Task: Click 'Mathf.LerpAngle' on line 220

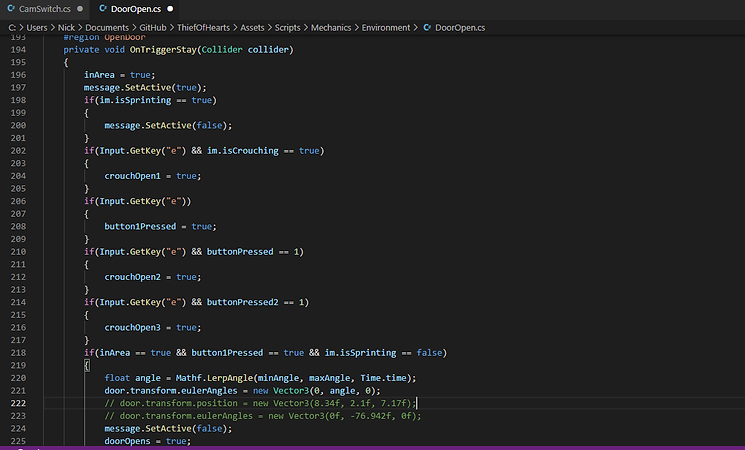Action: tap(214, 378)
